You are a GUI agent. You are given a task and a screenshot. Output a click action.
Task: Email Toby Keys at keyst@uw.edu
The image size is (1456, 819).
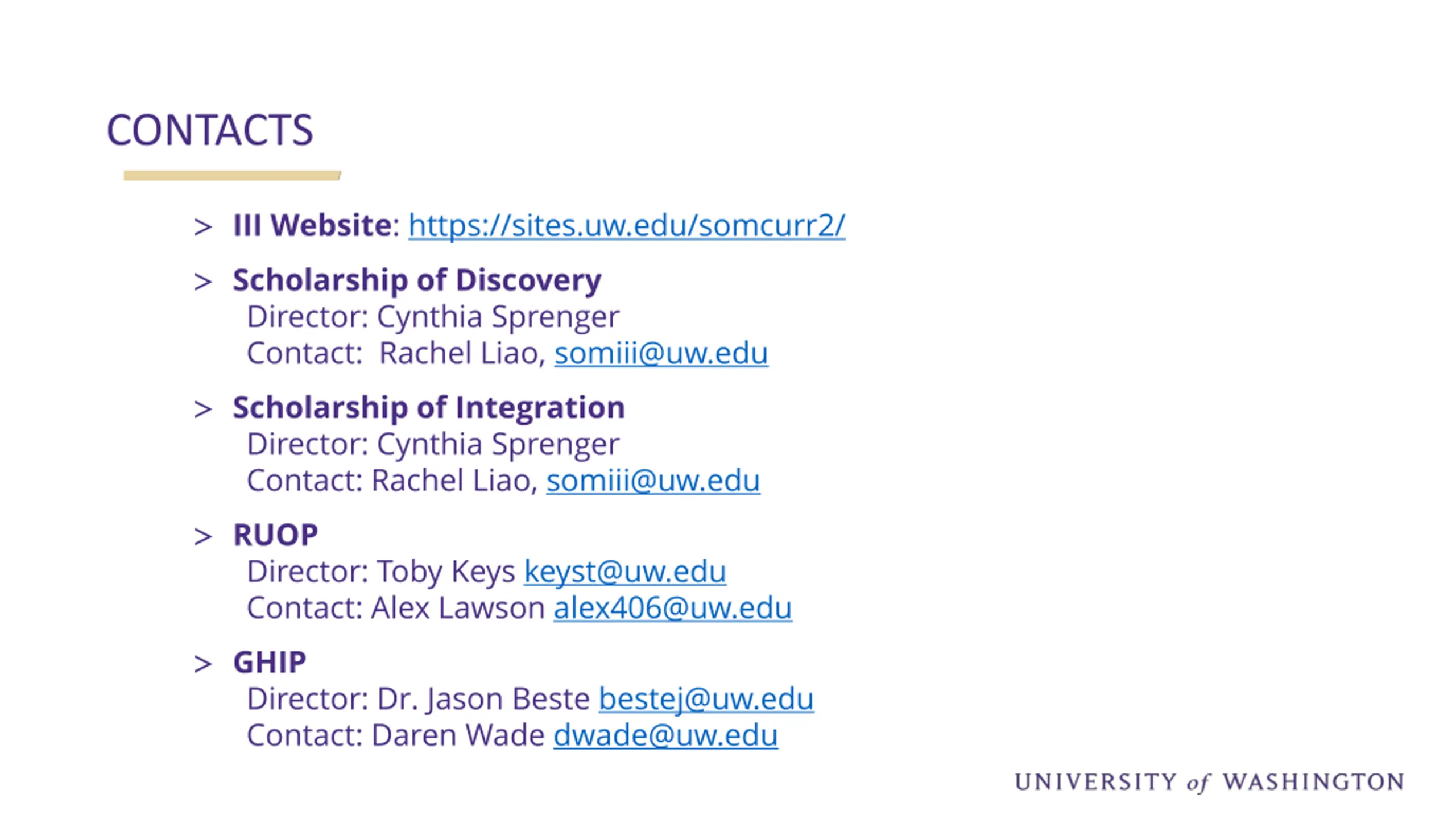pyautogui.click(x=625, y=572)
